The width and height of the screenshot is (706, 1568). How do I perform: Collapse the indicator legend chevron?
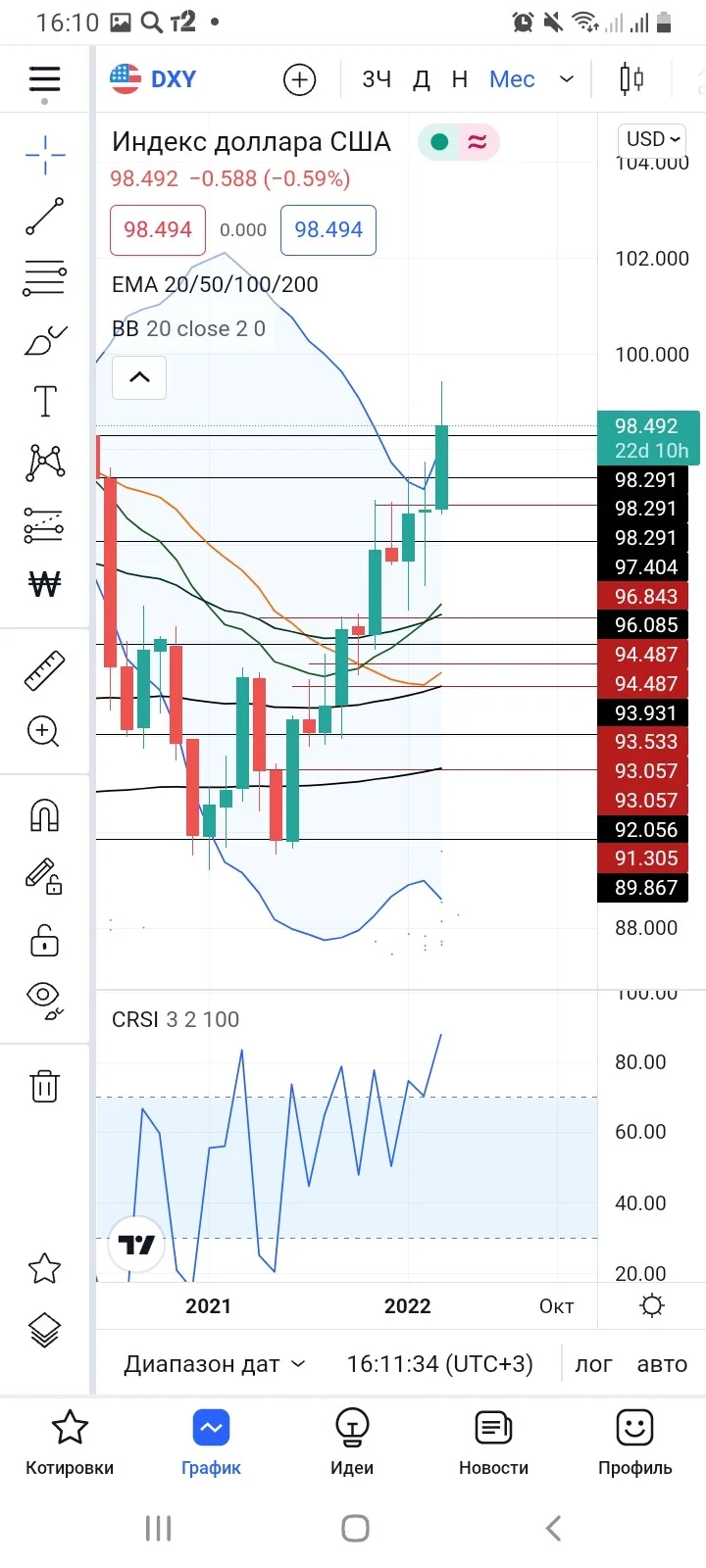pos(139,377)
